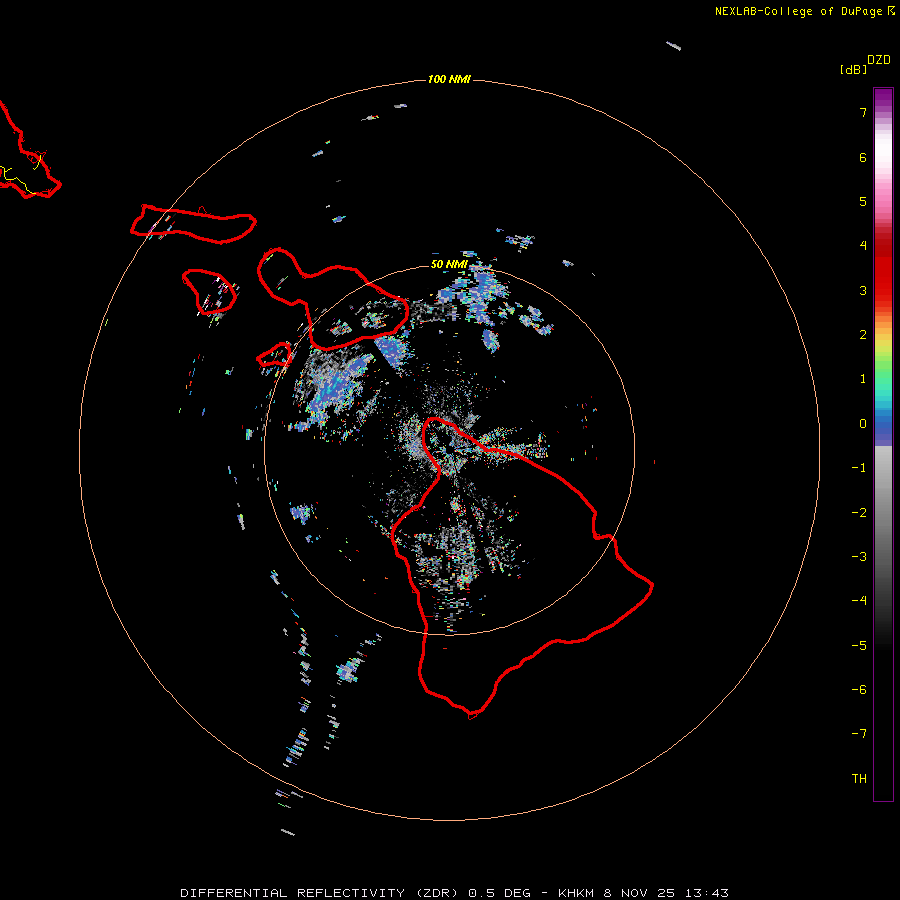The height and width of the screenshot is (900, 900).
Task: Click the 4 dB scale label
Action: pyautogui.click(x=863, y=246)
